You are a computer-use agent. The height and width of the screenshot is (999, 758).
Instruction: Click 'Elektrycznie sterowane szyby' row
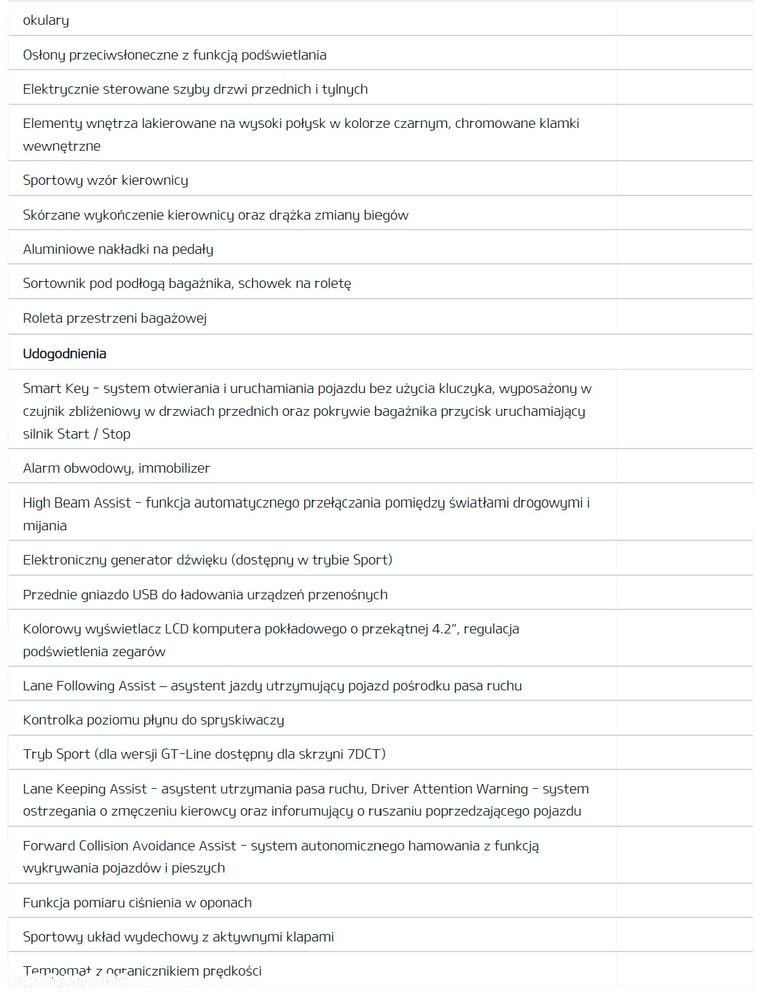[x=195, y=89]
